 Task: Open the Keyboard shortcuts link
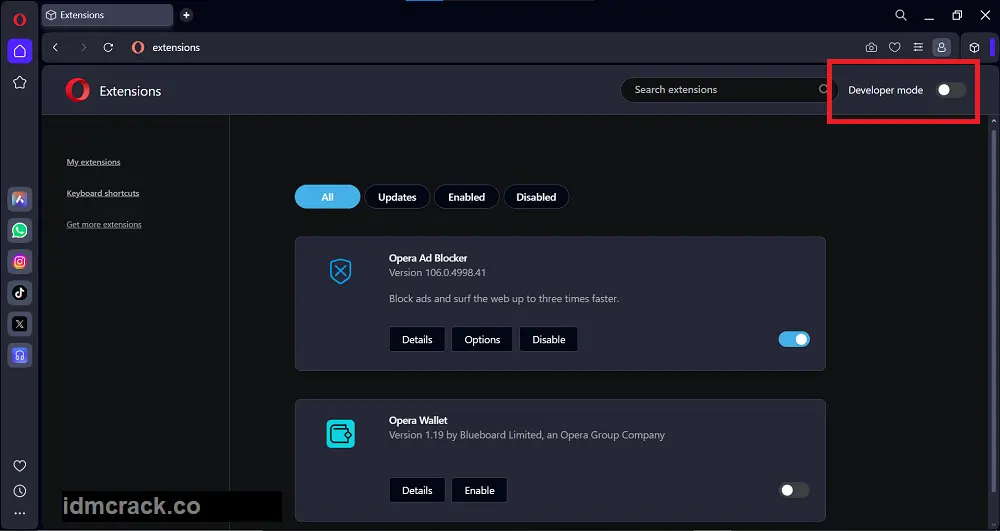(x=103, y=193)
